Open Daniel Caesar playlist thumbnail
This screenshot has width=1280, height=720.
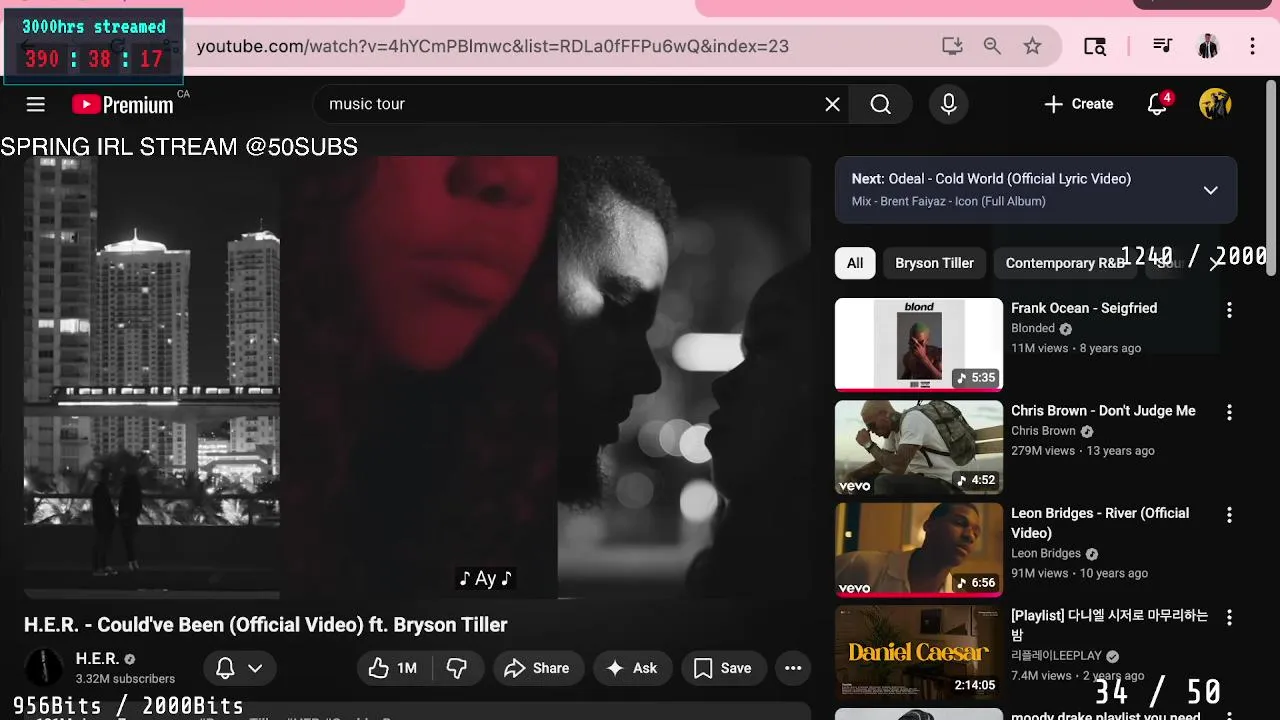(x=919, y=652)
